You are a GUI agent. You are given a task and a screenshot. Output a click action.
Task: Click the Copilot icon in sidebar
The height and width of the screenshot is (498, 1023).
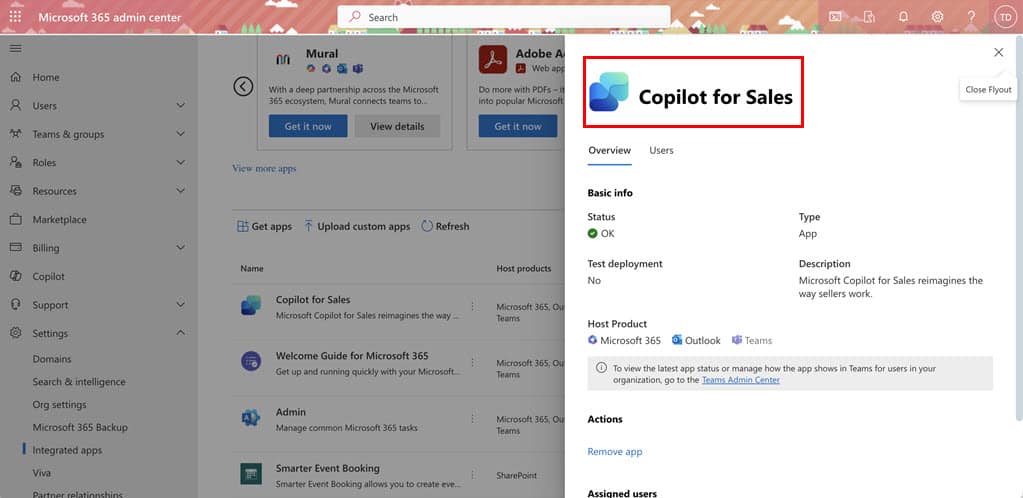16,276
